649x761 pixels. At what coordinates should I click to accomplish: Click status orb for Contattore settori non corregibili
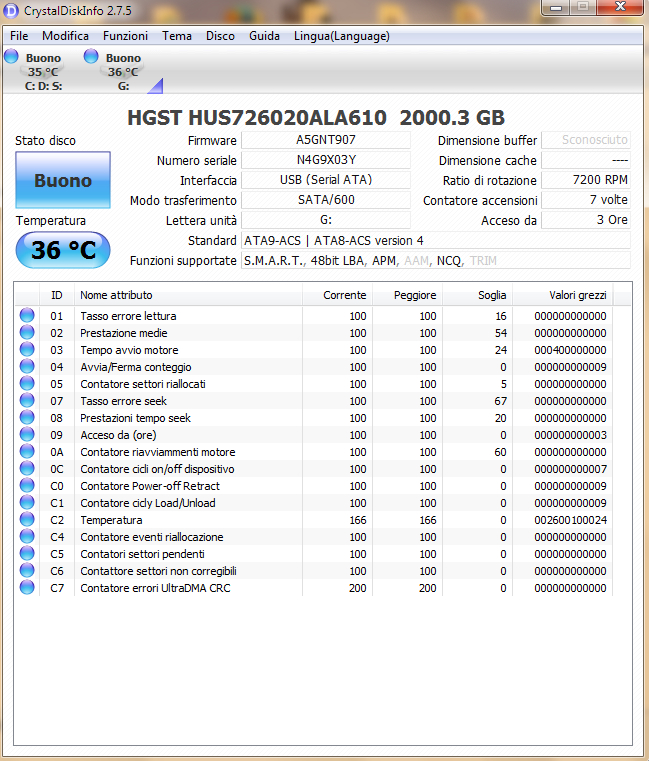27,570
